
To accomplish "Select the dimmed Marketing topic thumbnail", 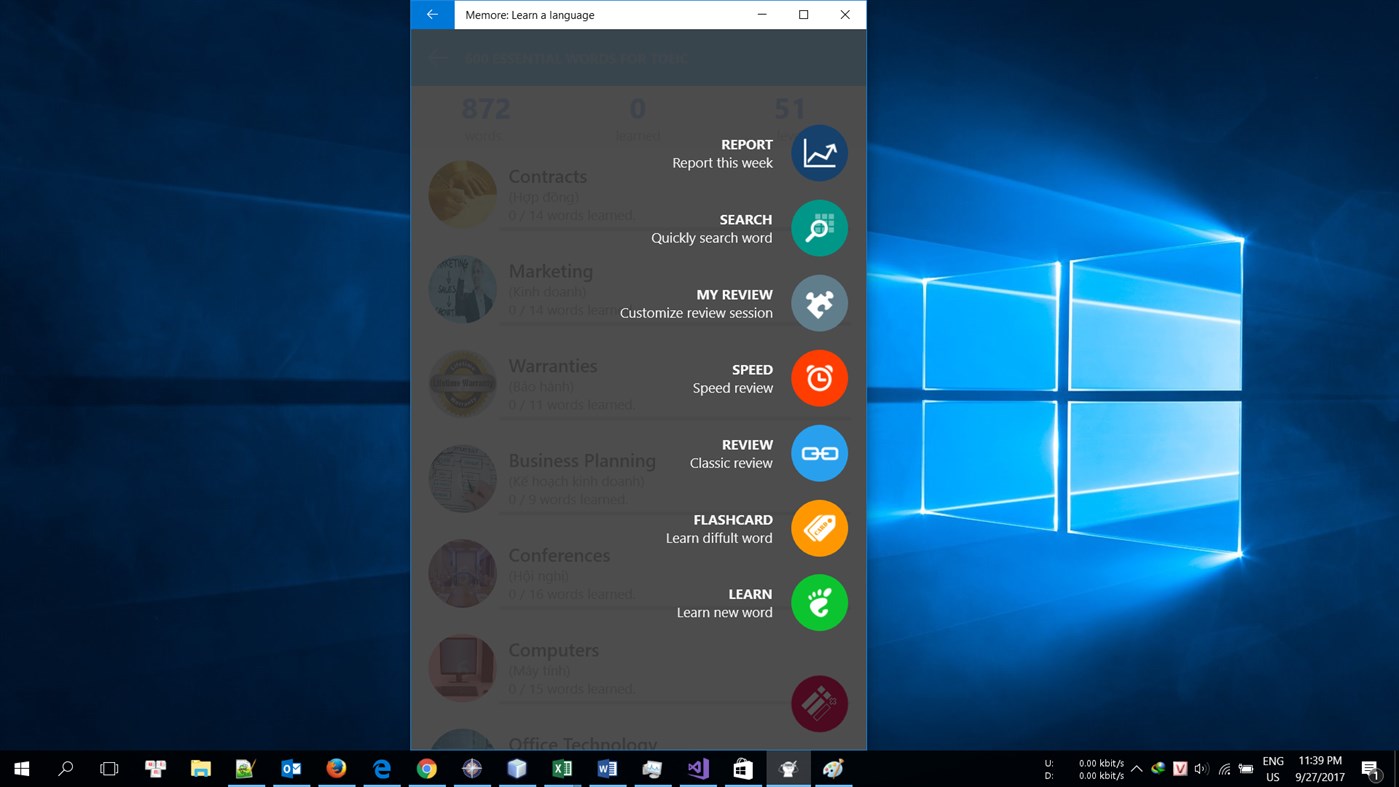I will [463, 289].
